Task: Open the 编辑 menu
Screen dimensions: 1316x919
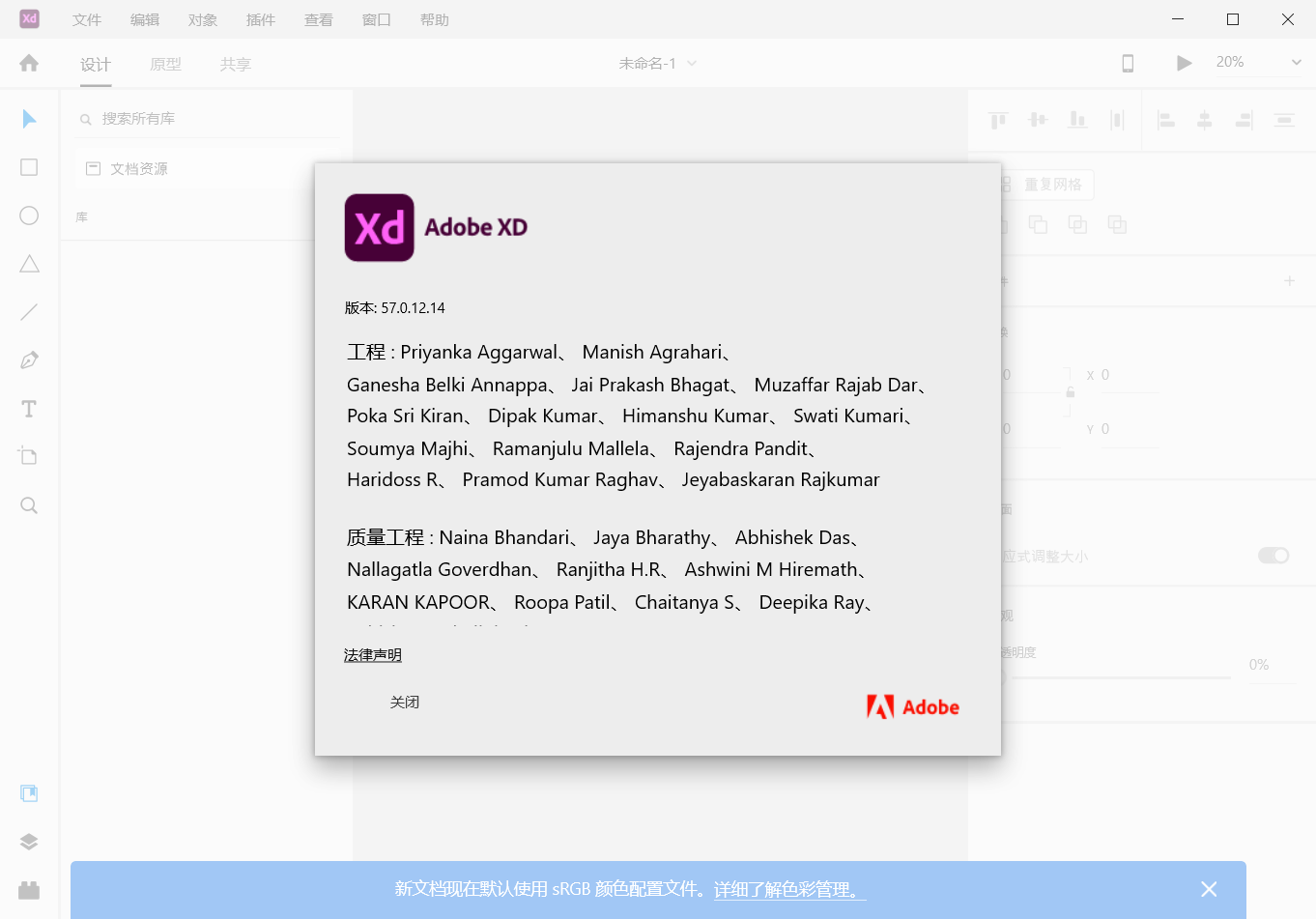Action: coord(145,19)
